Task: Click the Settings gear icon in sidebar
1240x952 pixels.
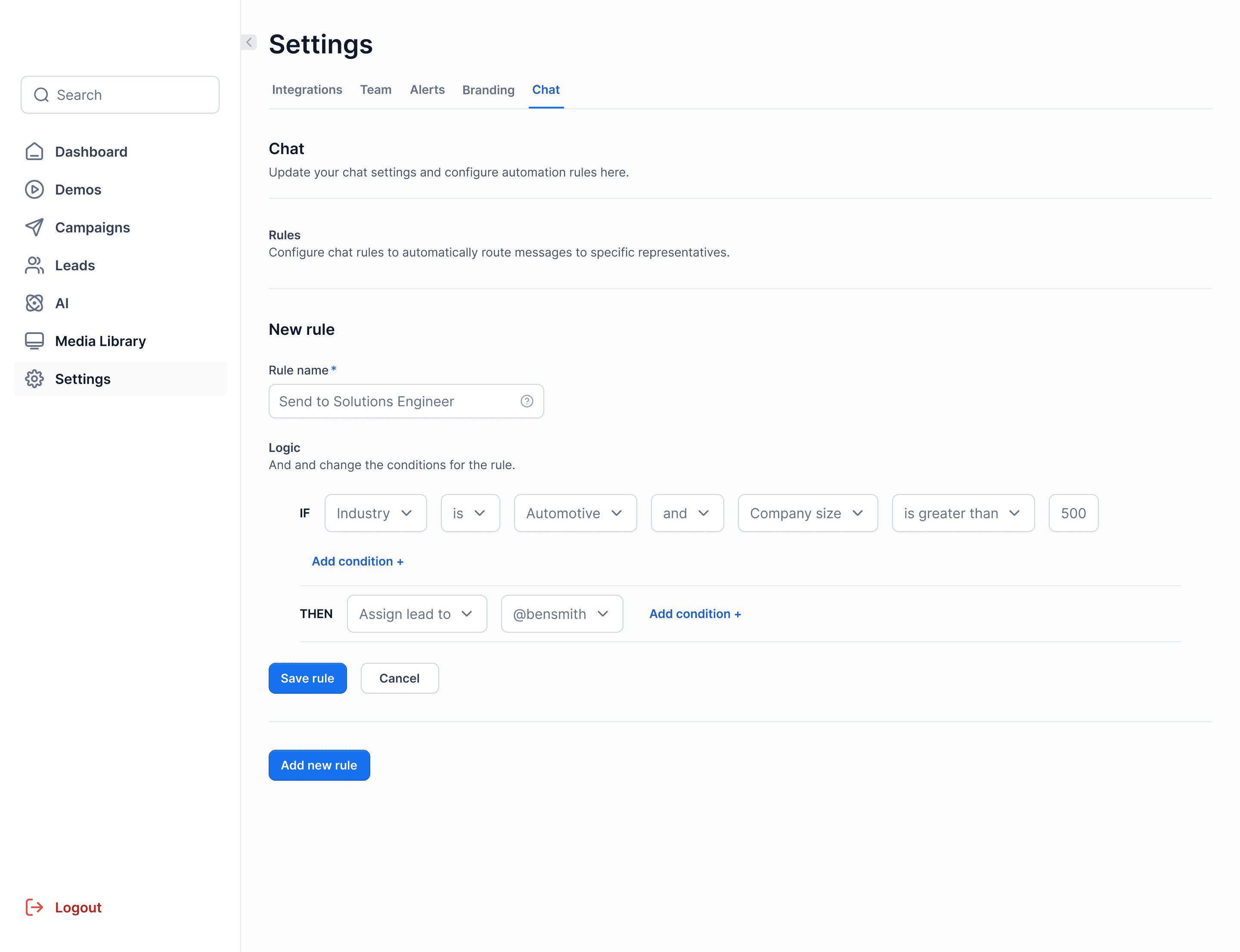Action: pos(34,379)
